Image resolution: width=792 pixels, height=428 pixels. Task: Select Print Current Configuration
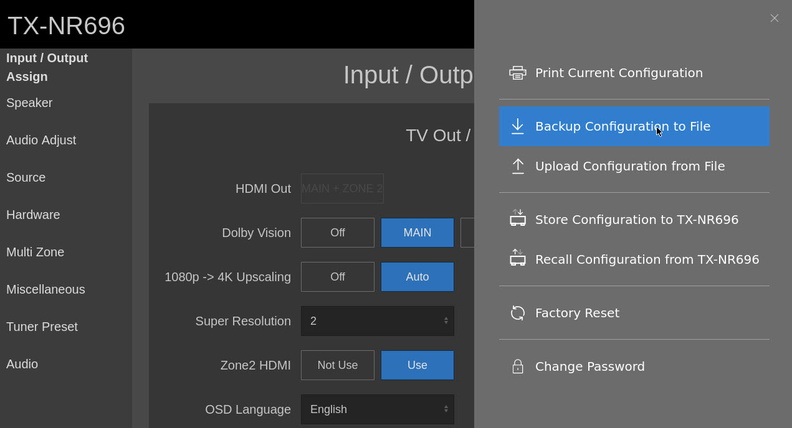634,73
